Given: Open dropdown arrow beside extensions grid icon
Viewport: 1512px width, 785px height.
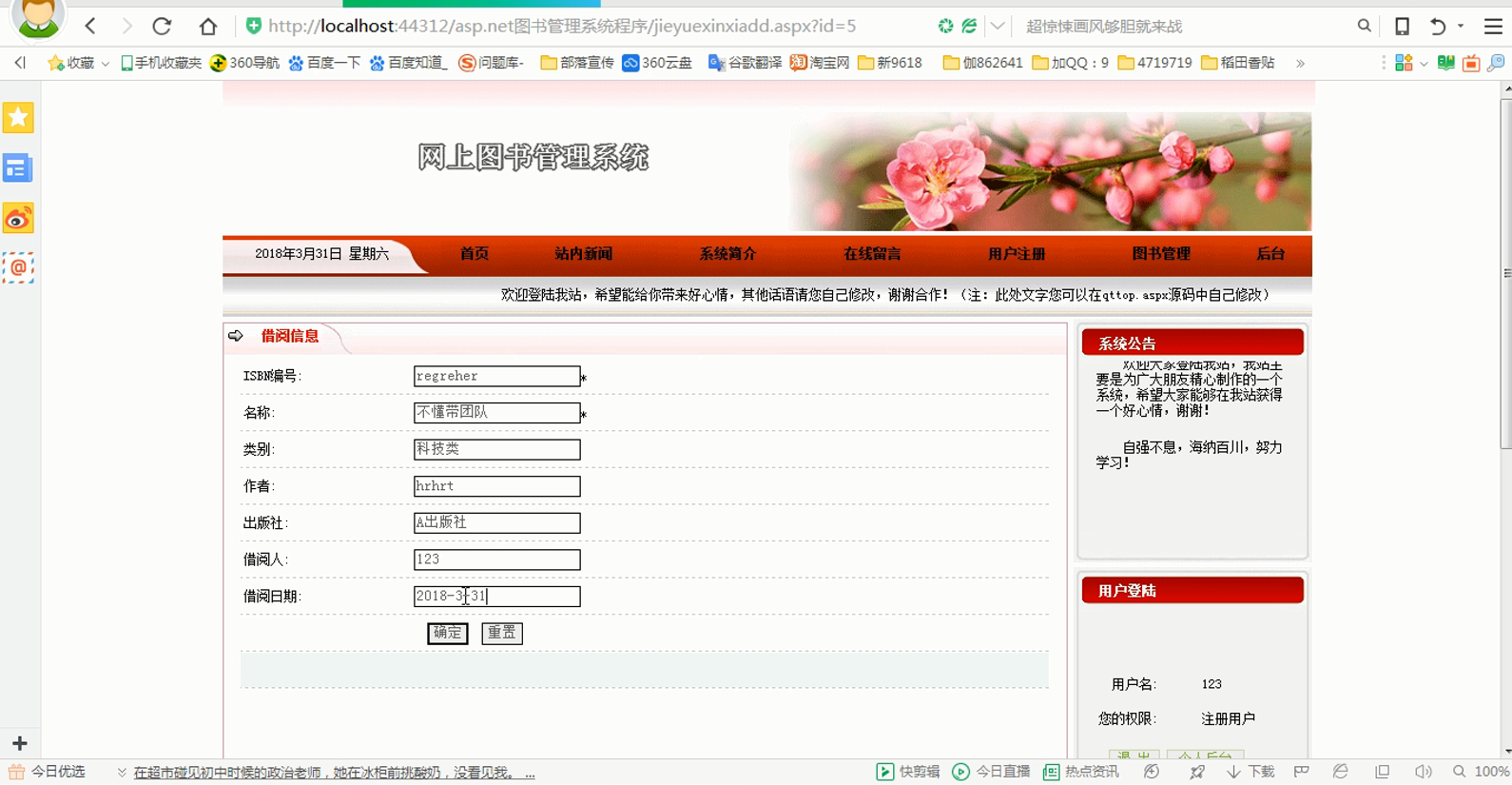Looking at the screenshot, I should click(x=1424, y=64).
